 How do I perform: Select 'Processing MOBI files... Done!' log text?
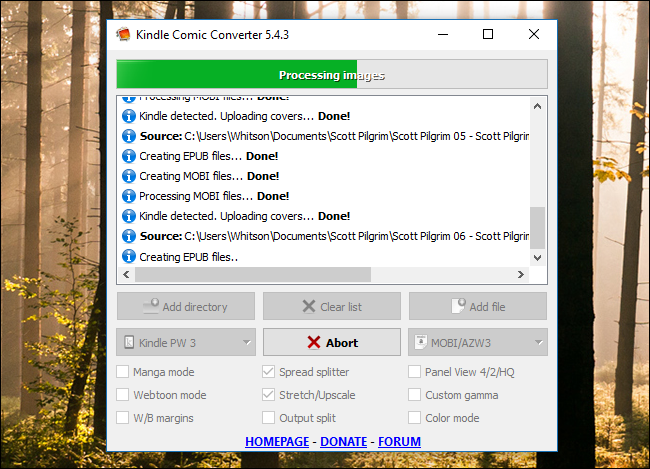pos(214,196)
